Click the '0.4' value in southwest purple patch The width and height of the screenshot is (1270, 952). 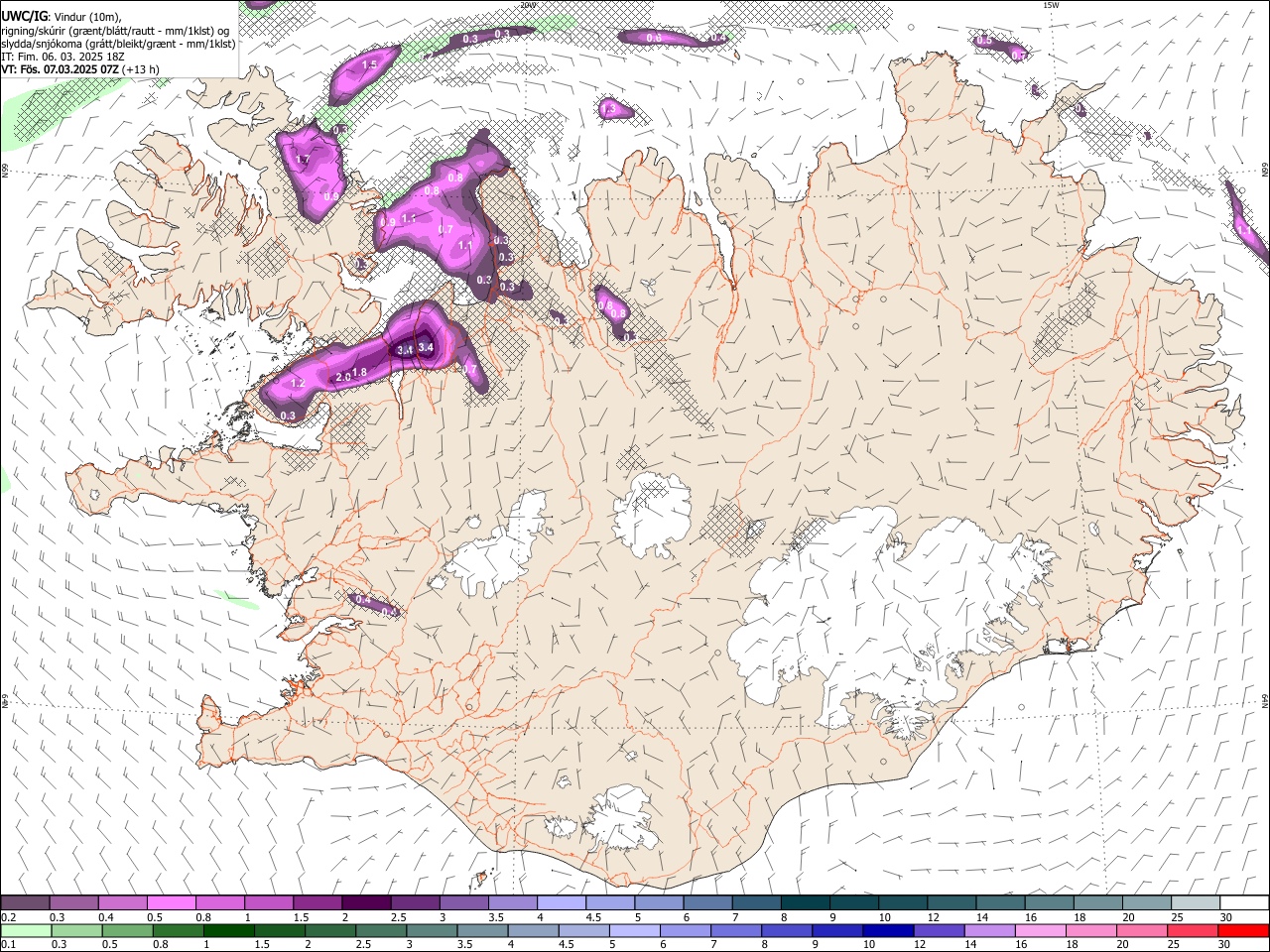(x=363, y=600)
